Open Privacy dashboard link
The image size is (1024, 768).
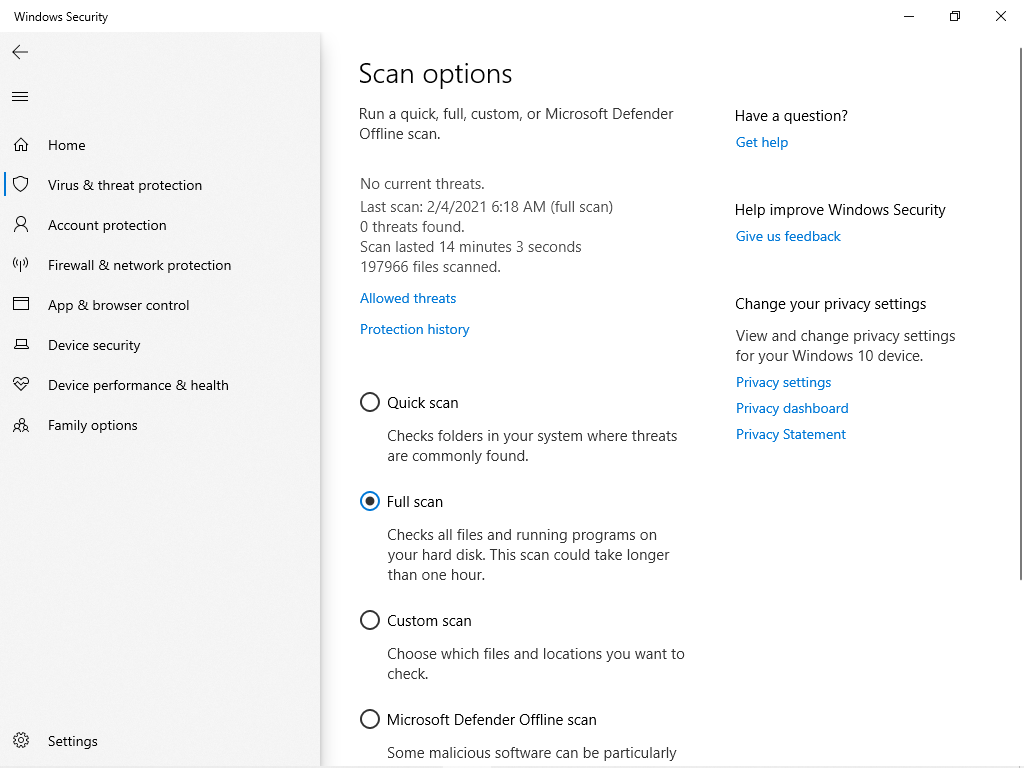792,409
